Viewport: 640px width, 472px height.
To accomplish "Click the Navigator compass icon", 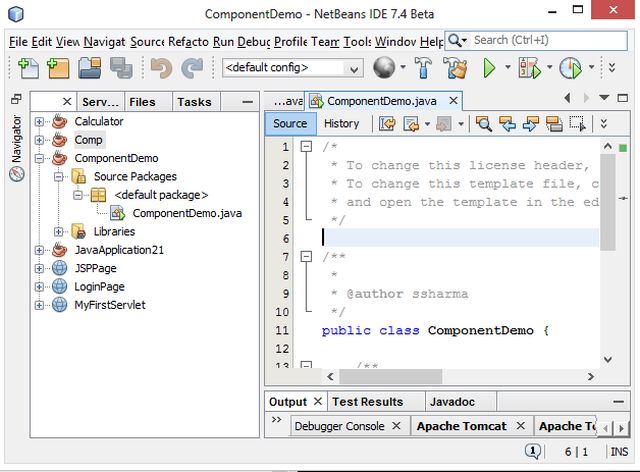I will click(17, 174).
